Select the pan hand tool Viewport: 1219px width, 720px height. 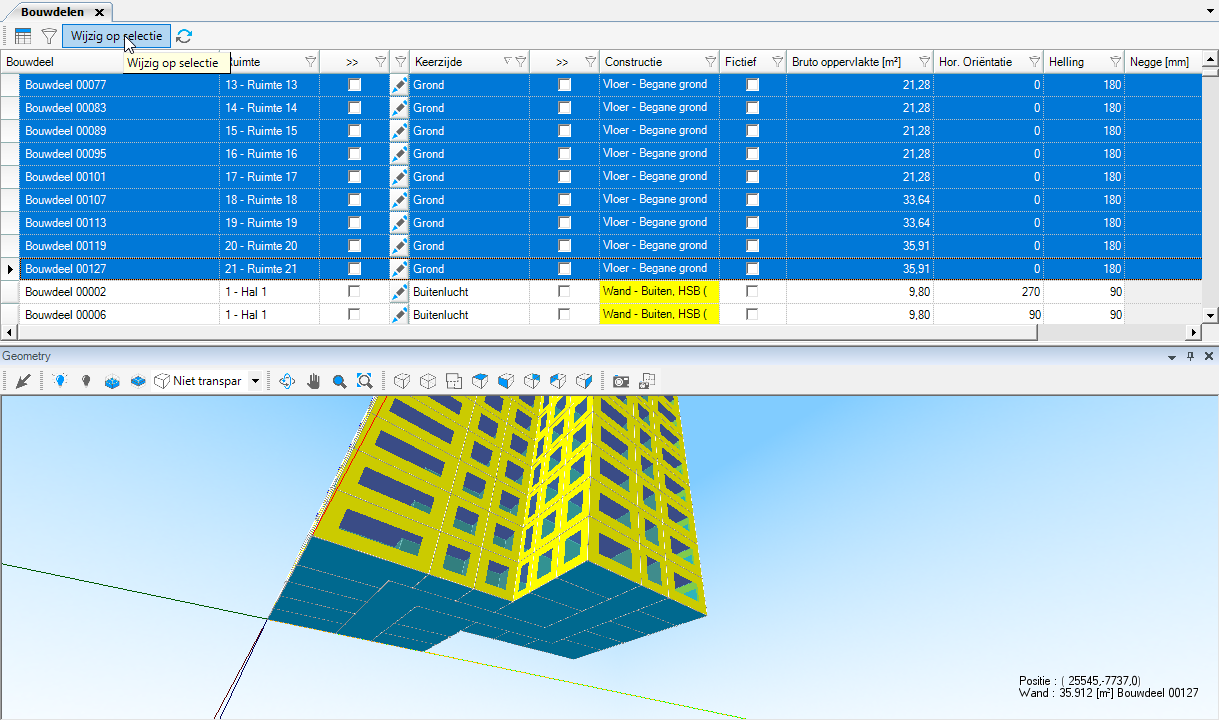click(x=314, y=381)
